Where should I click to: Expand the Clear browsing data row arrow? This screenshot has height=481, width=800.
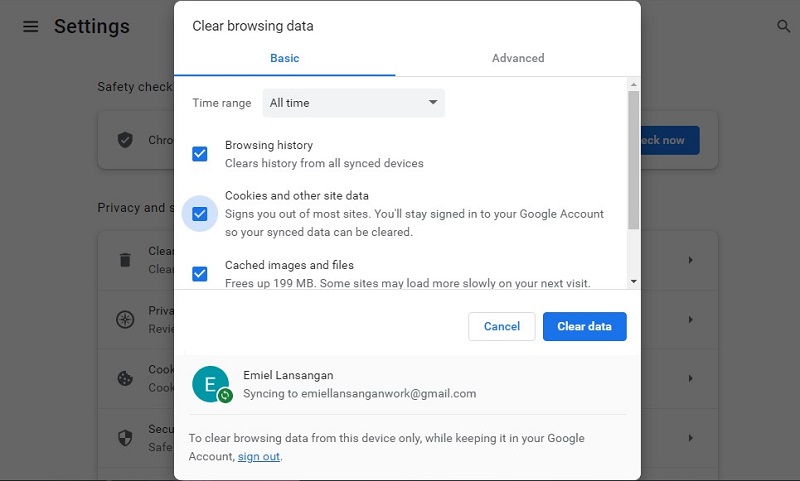(x=690, y=260)
